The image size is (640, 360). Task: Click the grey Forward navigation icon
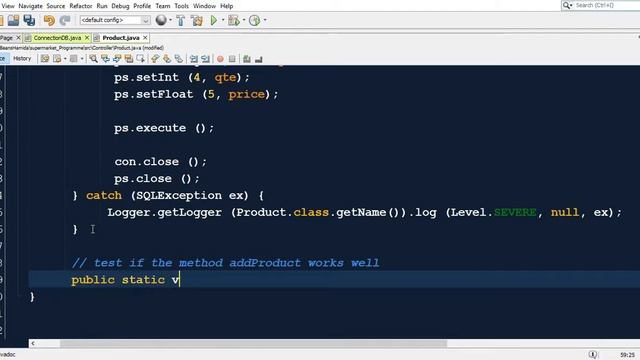73,59
